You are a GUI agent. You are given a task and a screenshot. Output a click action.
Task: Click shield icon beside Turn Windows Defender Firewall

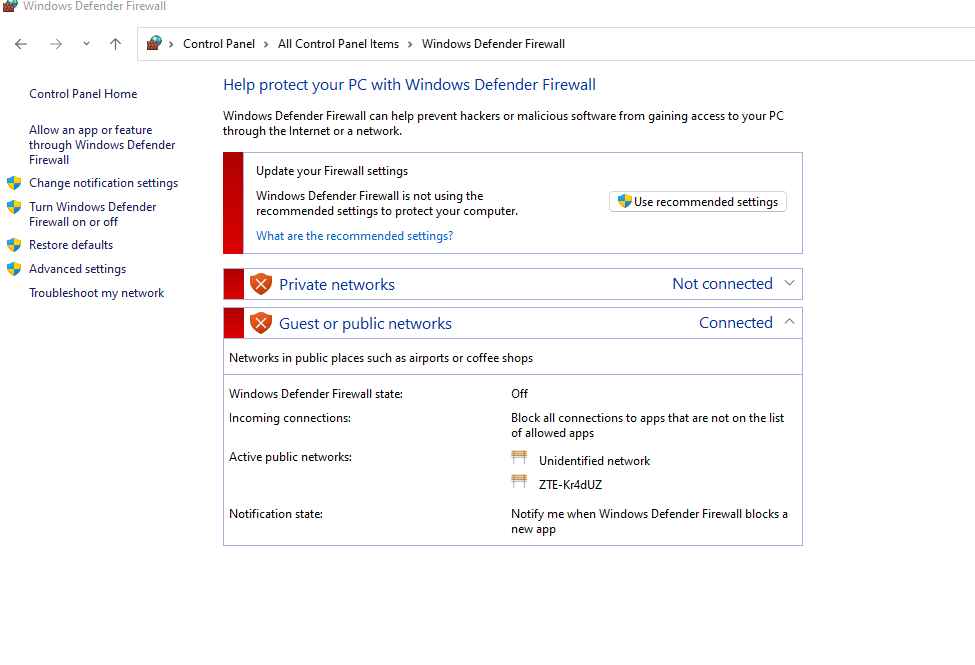click(14, 207)
